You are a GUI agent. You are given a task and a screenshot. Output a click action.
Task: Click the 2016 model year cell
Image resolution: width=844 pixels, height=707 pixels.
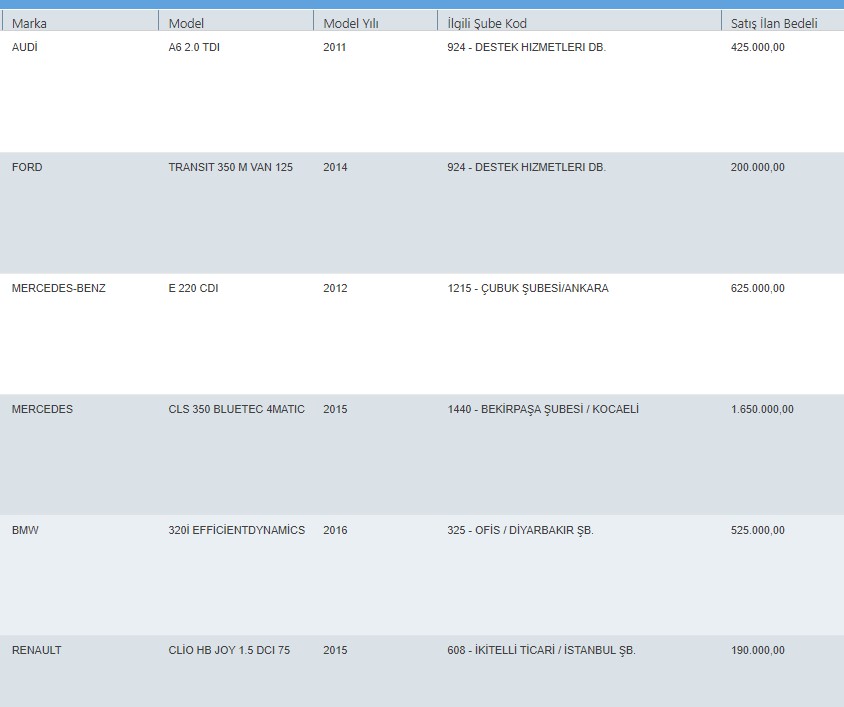tap(335, 530)
